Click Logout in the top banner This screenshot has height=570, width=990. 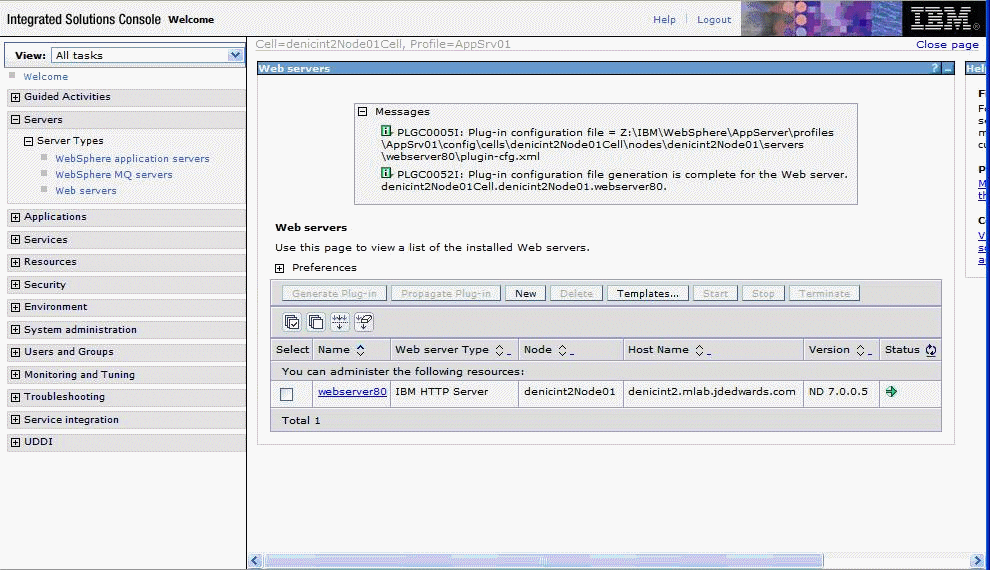click(x=714, y=20)
